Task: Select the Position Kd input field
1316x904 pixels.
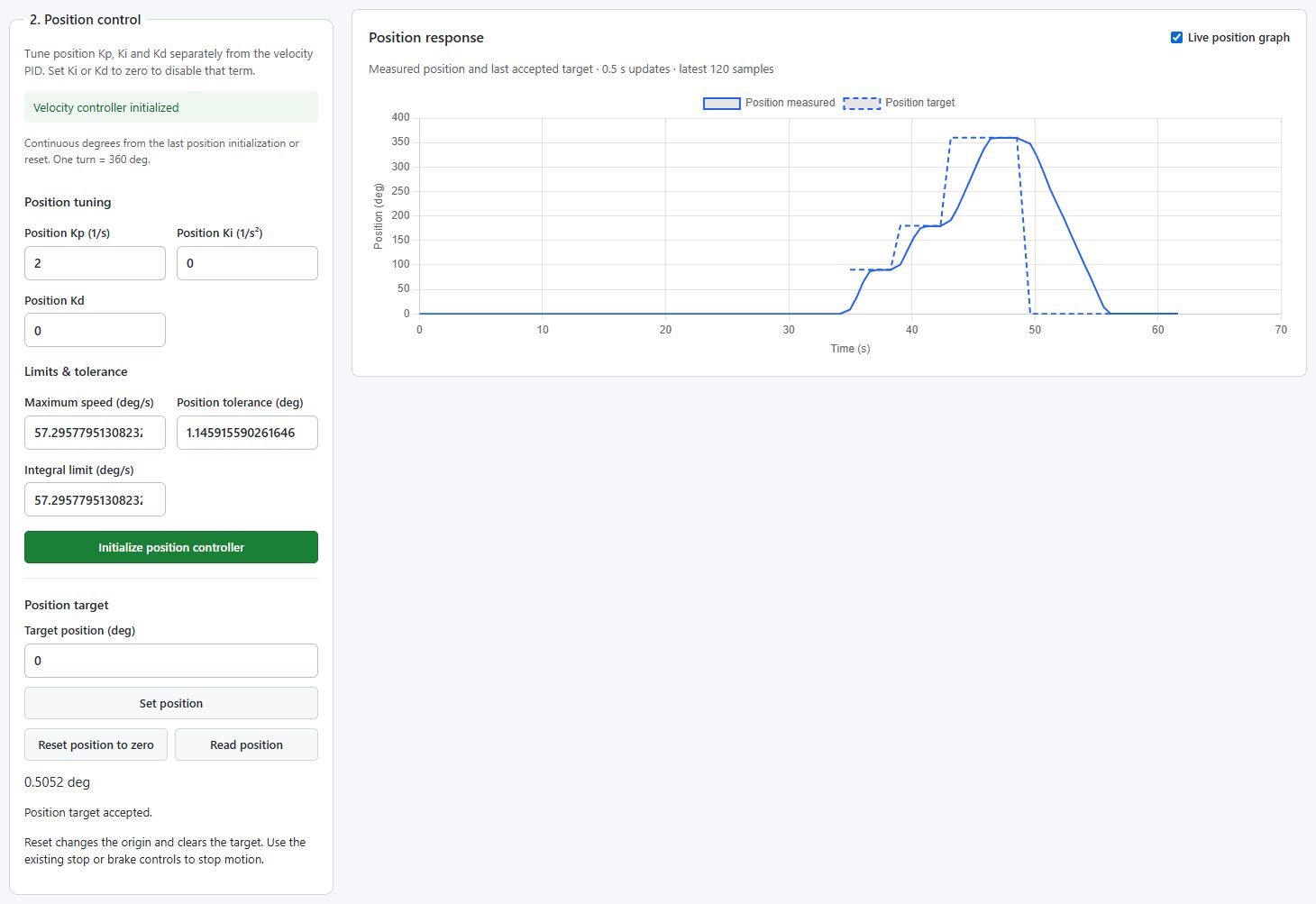Action: 95,330
